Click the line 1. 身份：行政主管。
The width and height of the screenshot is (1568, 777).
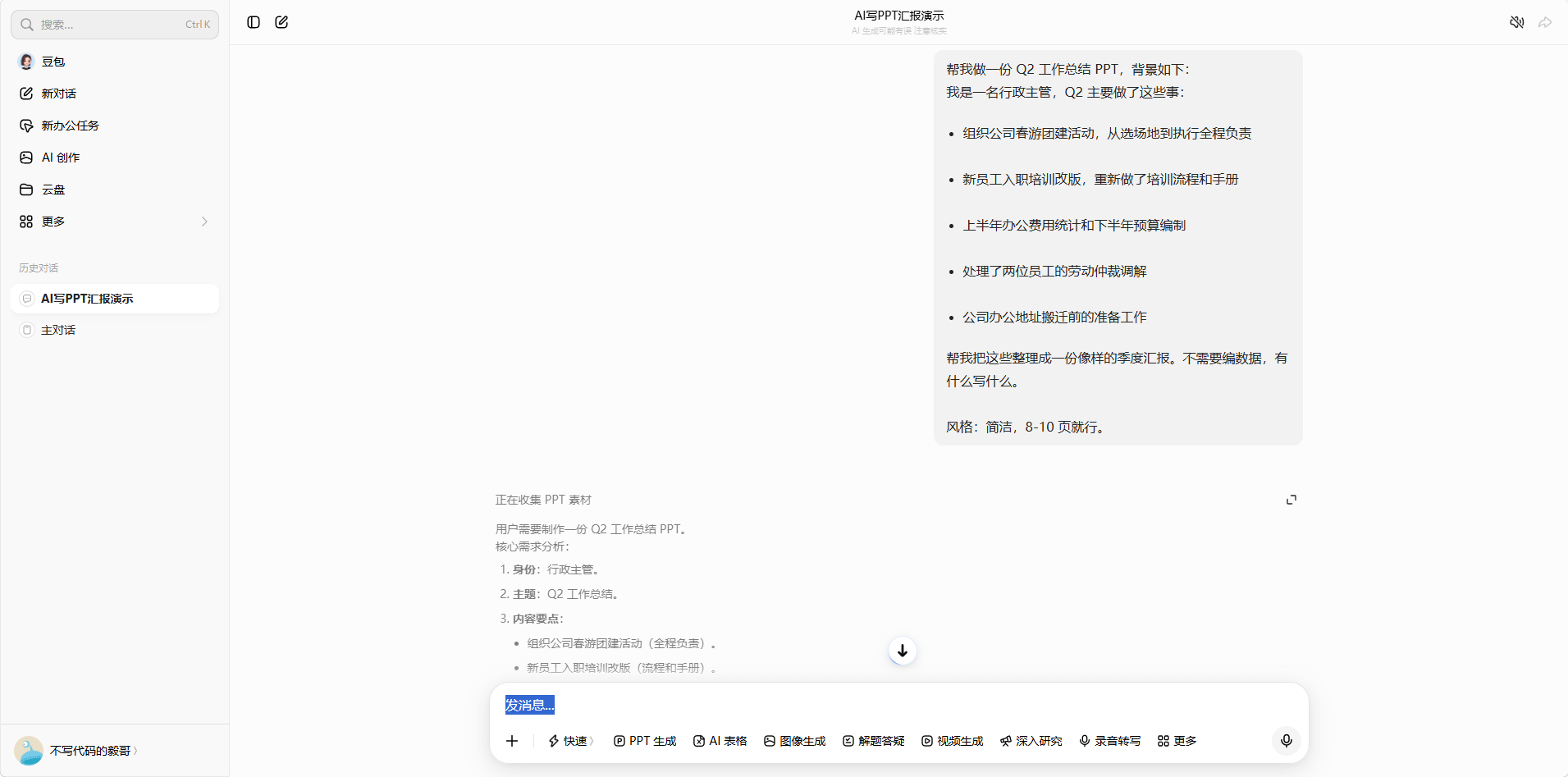click(x=550, y=569)
